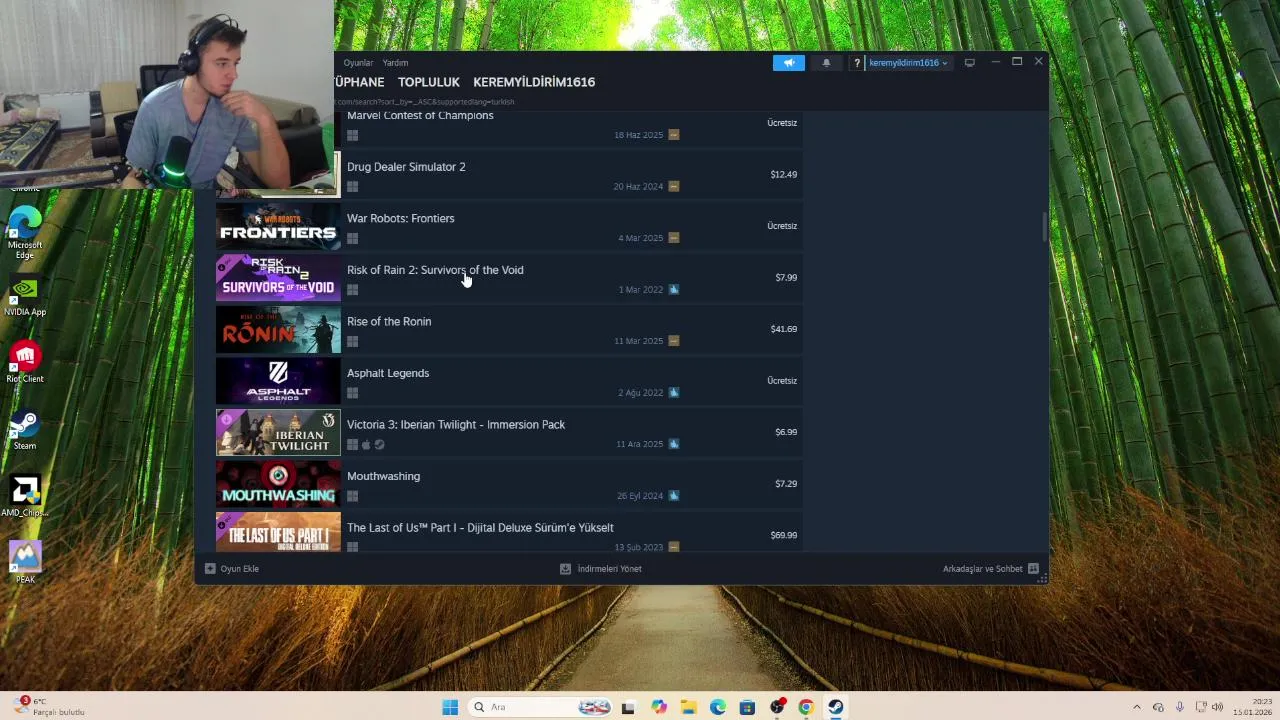The height and width of the screenshot is (720, 1280).
Task: Click review icon beside 26 Eyl 2024
Action: (673, 496)
